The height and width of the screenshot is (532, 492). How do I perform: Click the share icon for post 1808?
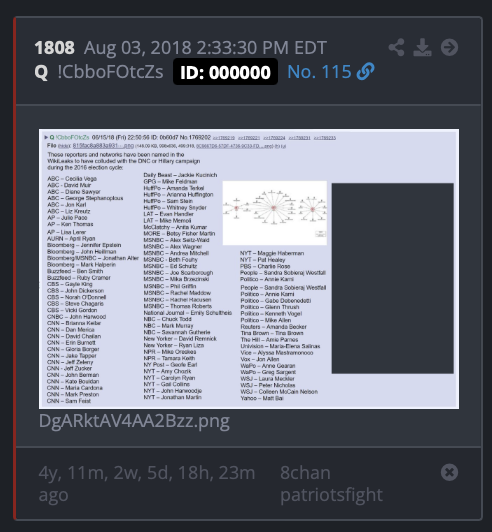pyautogui.click(x=396, y=47)
